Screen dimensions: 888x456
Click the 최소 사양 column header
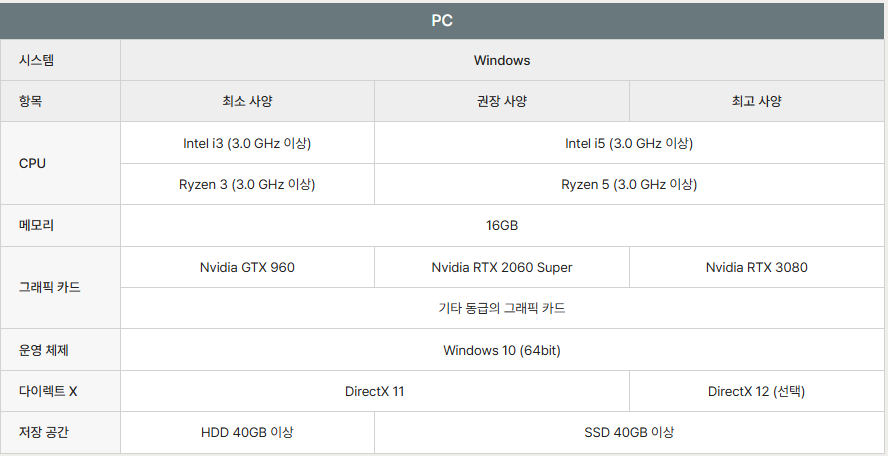[247, 101]
